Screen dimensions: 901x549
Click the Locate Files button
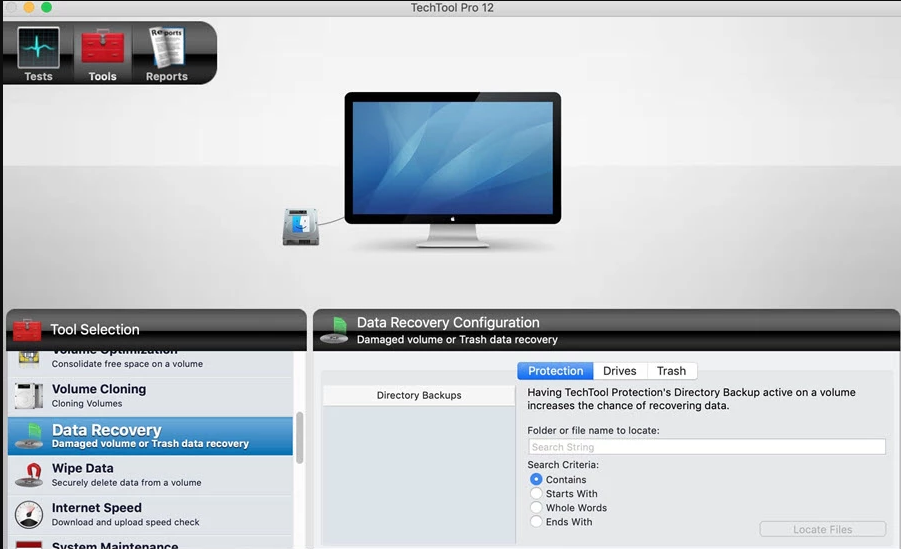pyautogui.click(x=823, y=529)
